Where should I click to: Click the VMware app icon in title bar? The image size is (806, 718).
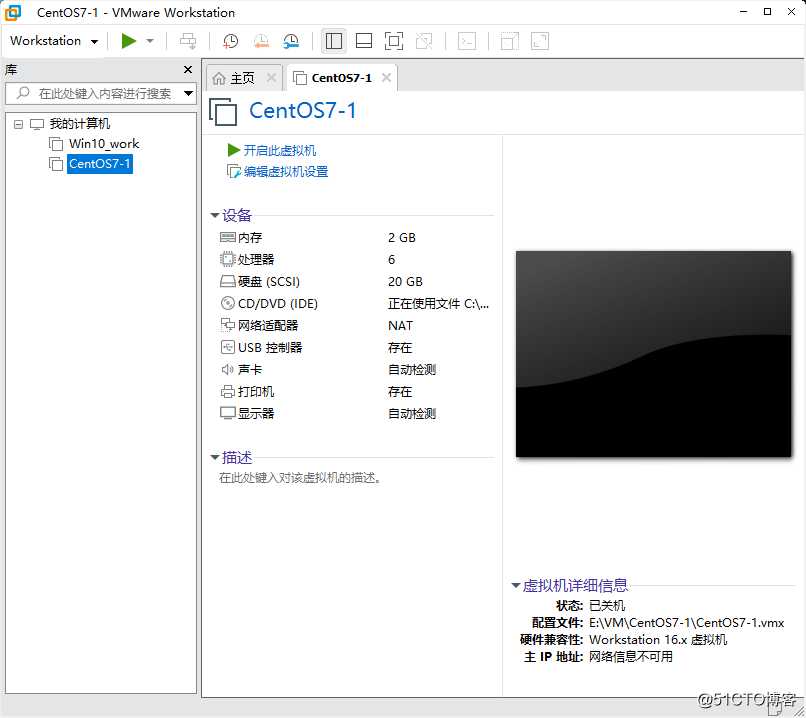(x=13, y=12)
